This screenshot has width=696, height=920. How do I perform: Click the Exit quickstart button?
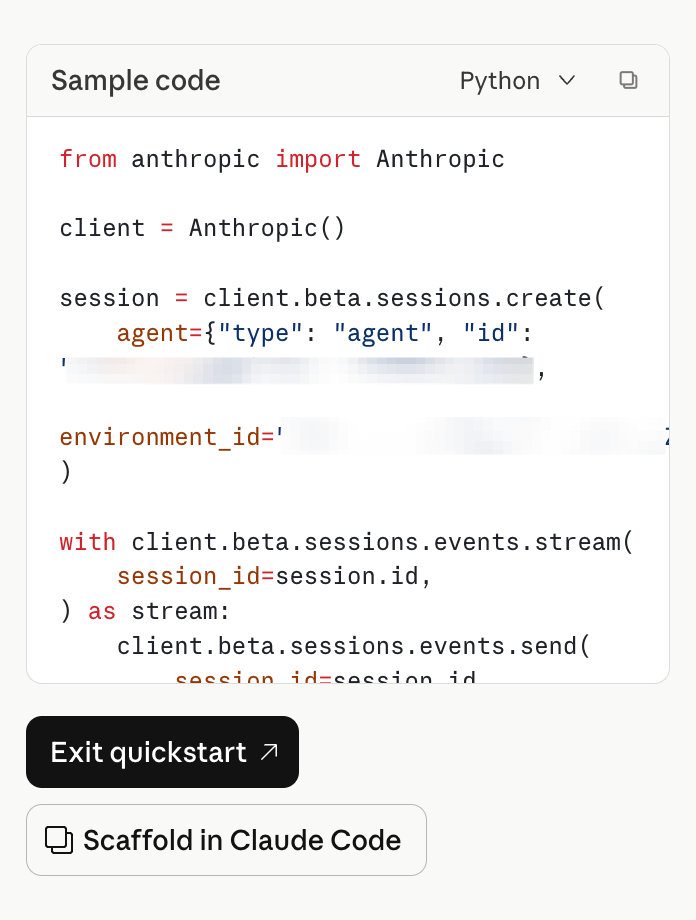pos(163,752)
